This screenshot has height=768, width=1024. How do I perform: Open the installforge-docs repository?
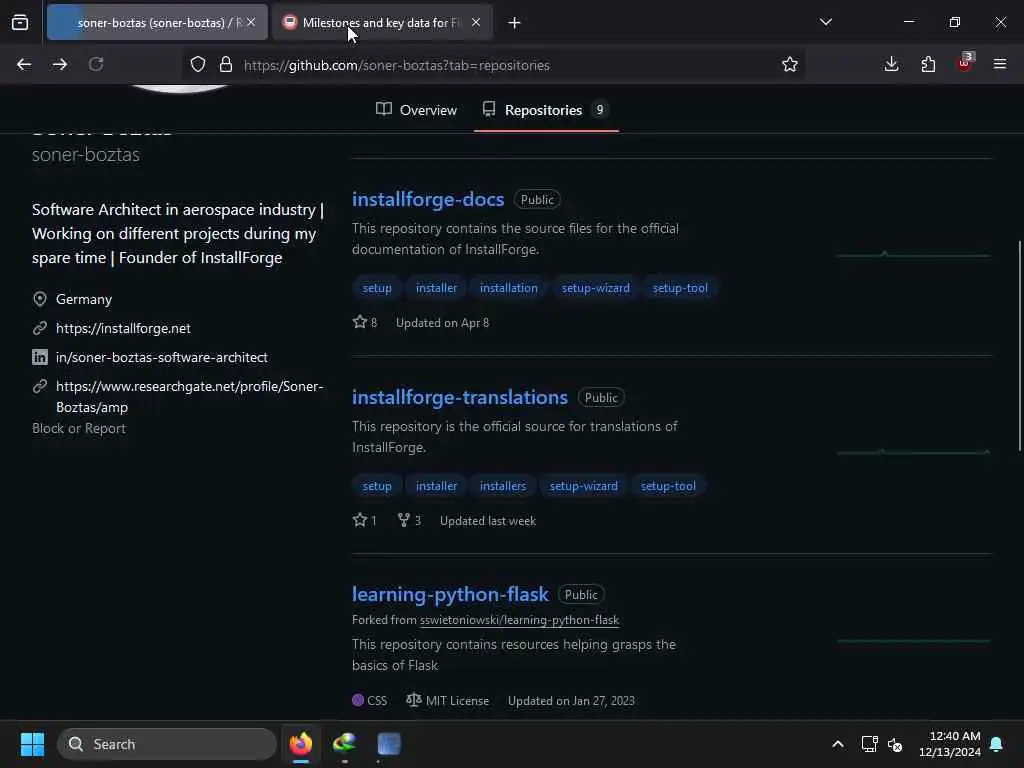(428, 199)
